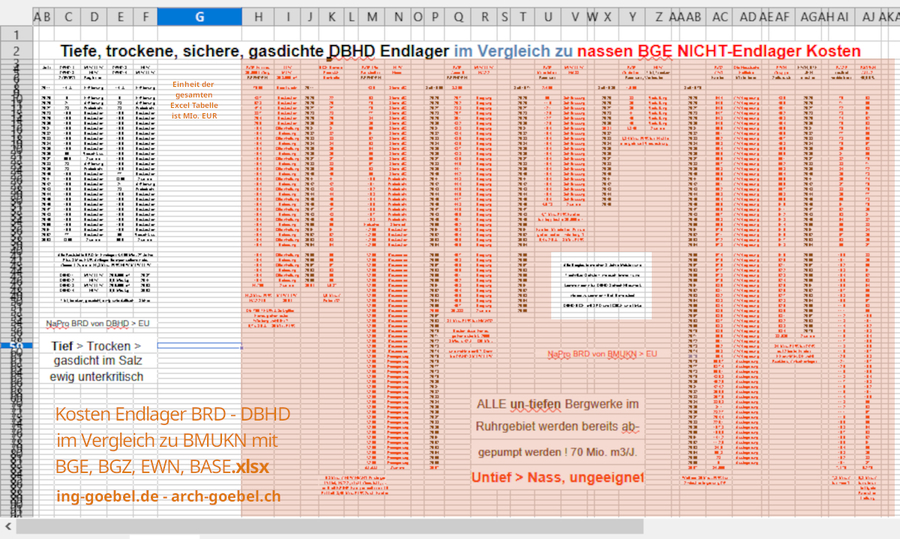Select row 2 header
900x539 pixels.
click(x=15, y=51)
